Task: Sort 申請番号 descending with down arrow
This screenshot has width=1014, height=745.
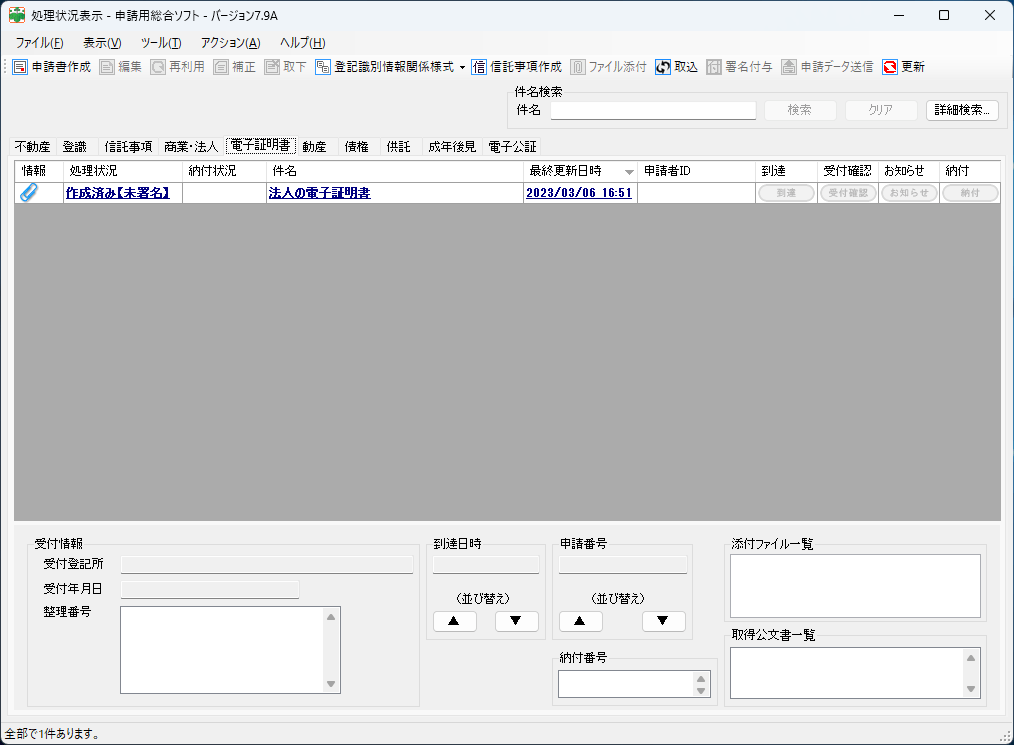Action: [663, 621]
